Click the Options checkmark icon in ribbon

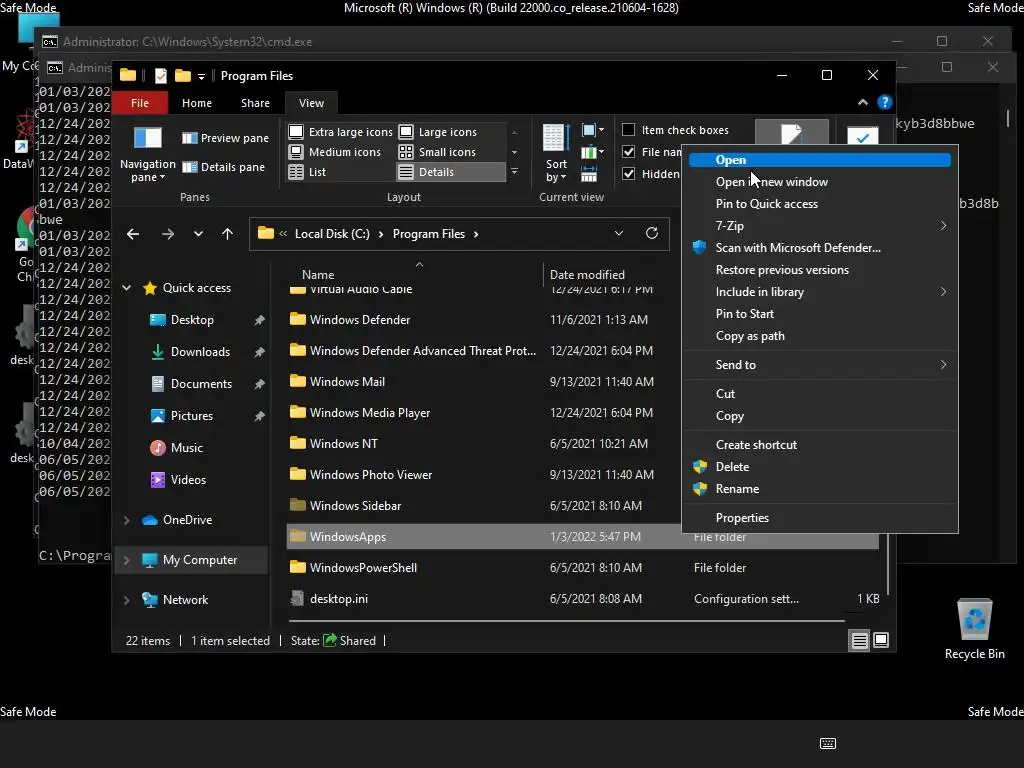(x=863, y=136)
